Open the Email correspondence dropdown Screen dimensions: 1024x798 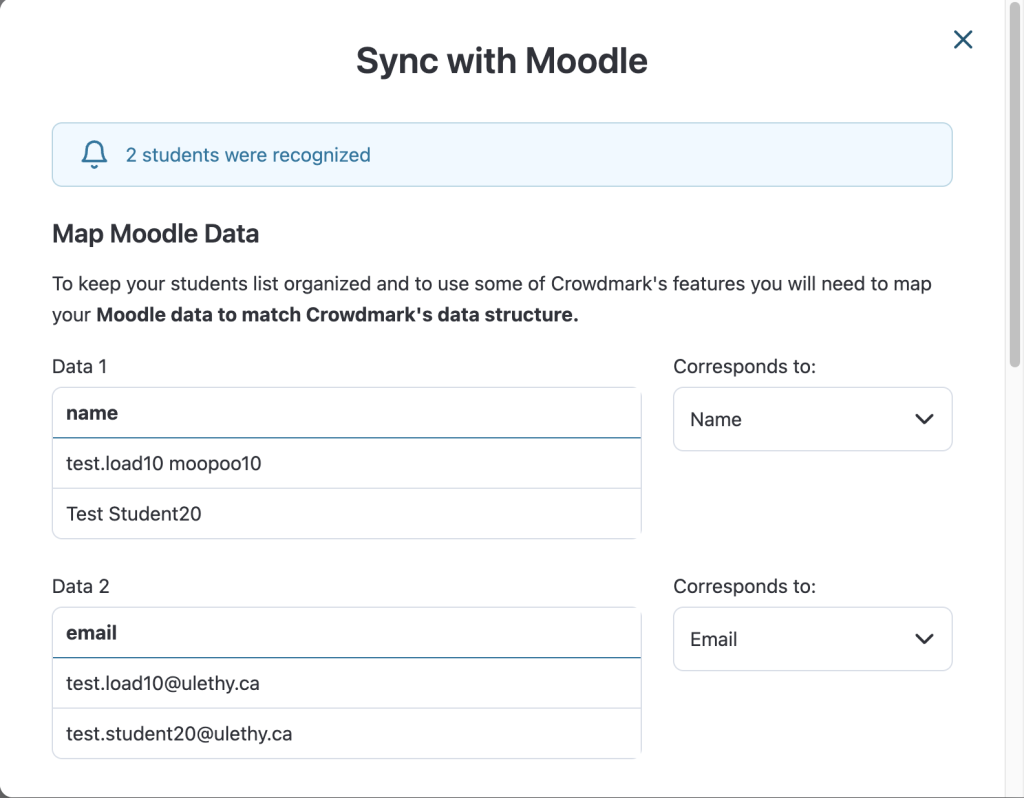tap(812, 639)
